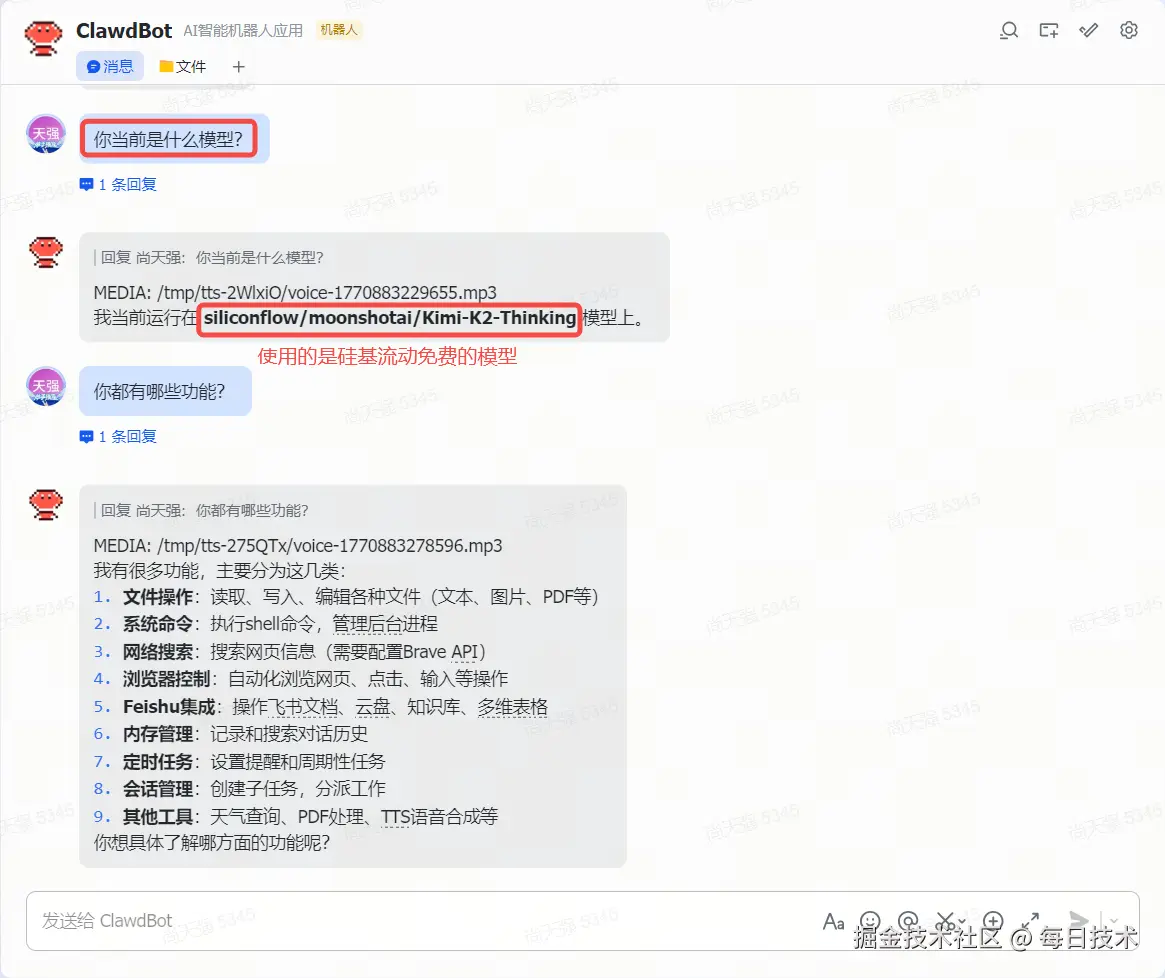Image resolution: width=1165 pixels, height=978 pixels.
Task: Click the 机器人 tag
Action: click(x=339, y=30)
